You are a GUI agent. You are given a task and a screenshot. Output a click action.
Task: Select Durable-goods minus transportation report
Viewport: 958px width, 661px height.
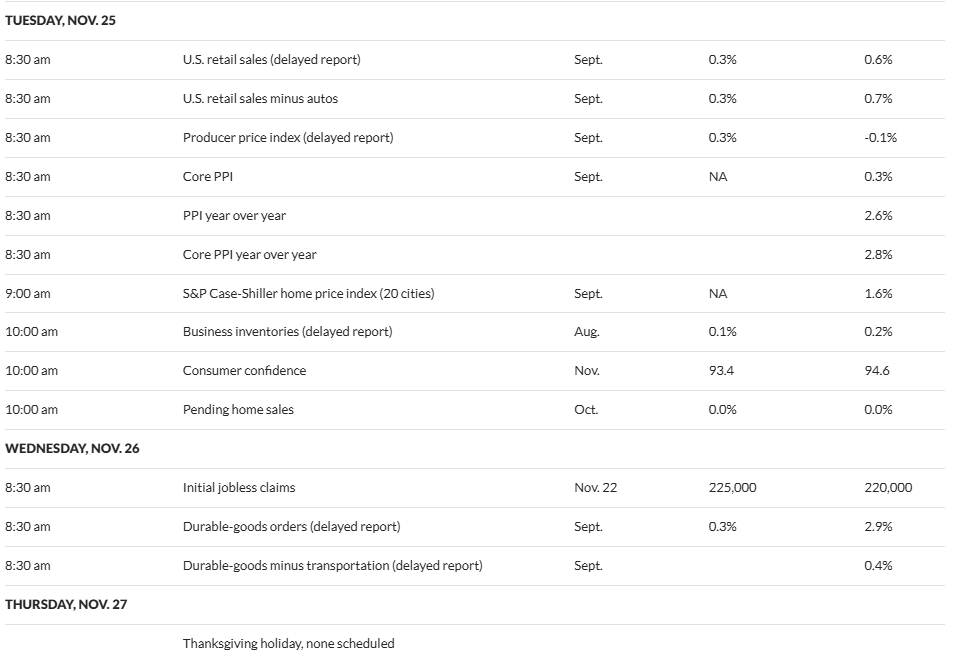[332, 566]
